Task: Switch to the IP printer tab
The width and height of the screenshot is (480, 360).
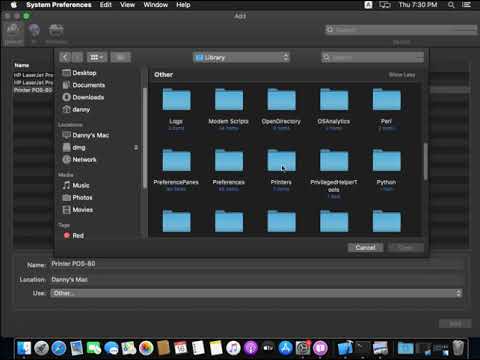Action: [34, 34]
